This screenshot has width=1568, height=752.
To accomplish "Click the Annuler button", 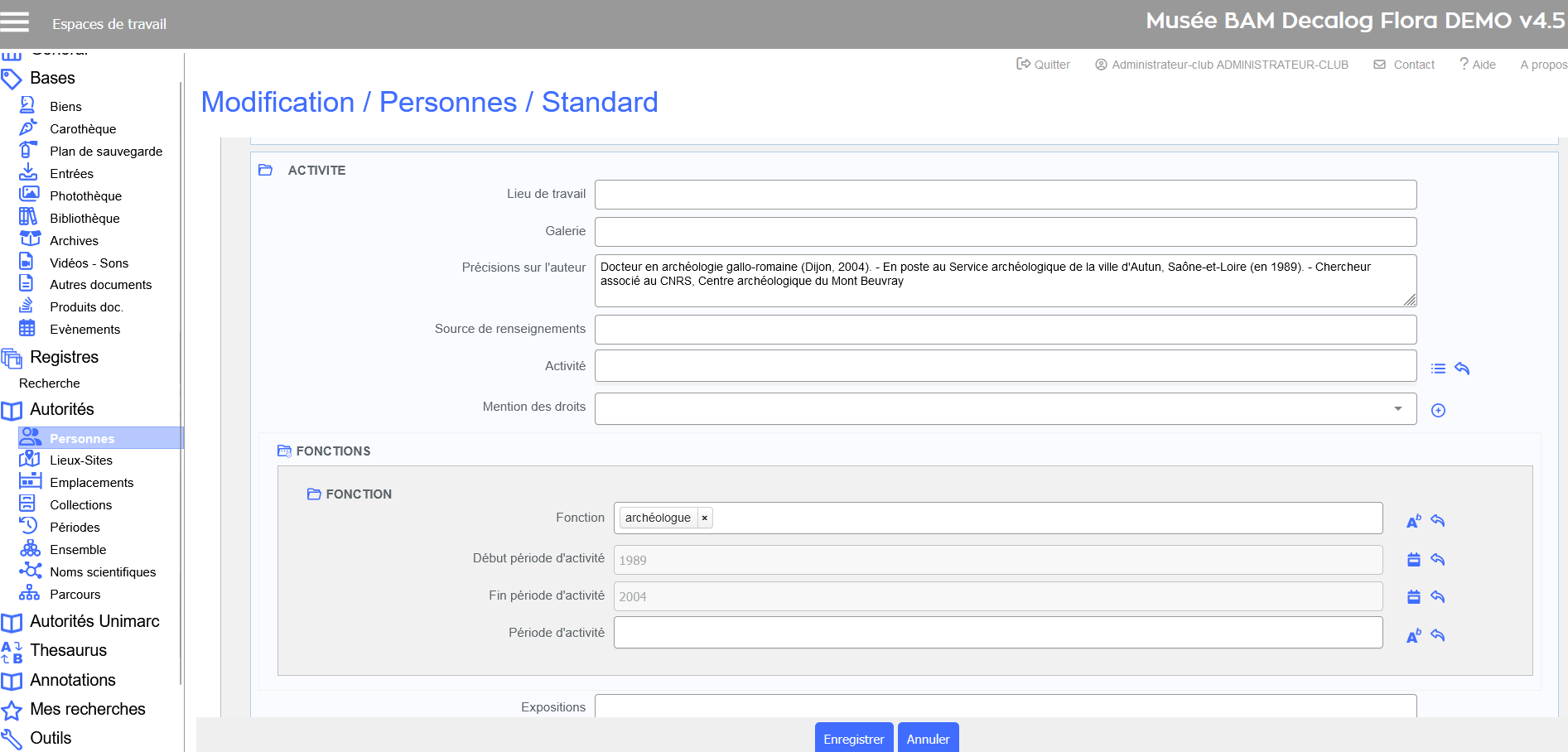I will pyautogui.click(x=928, y=739).
